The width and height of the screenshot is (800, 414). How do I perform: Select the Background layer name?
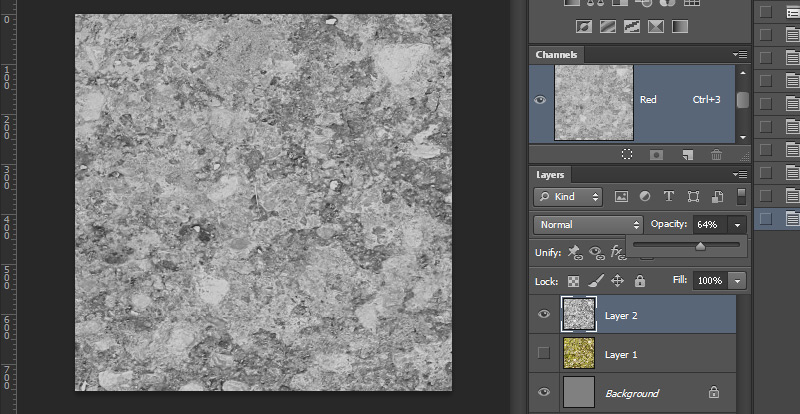(x=632, y=394)
